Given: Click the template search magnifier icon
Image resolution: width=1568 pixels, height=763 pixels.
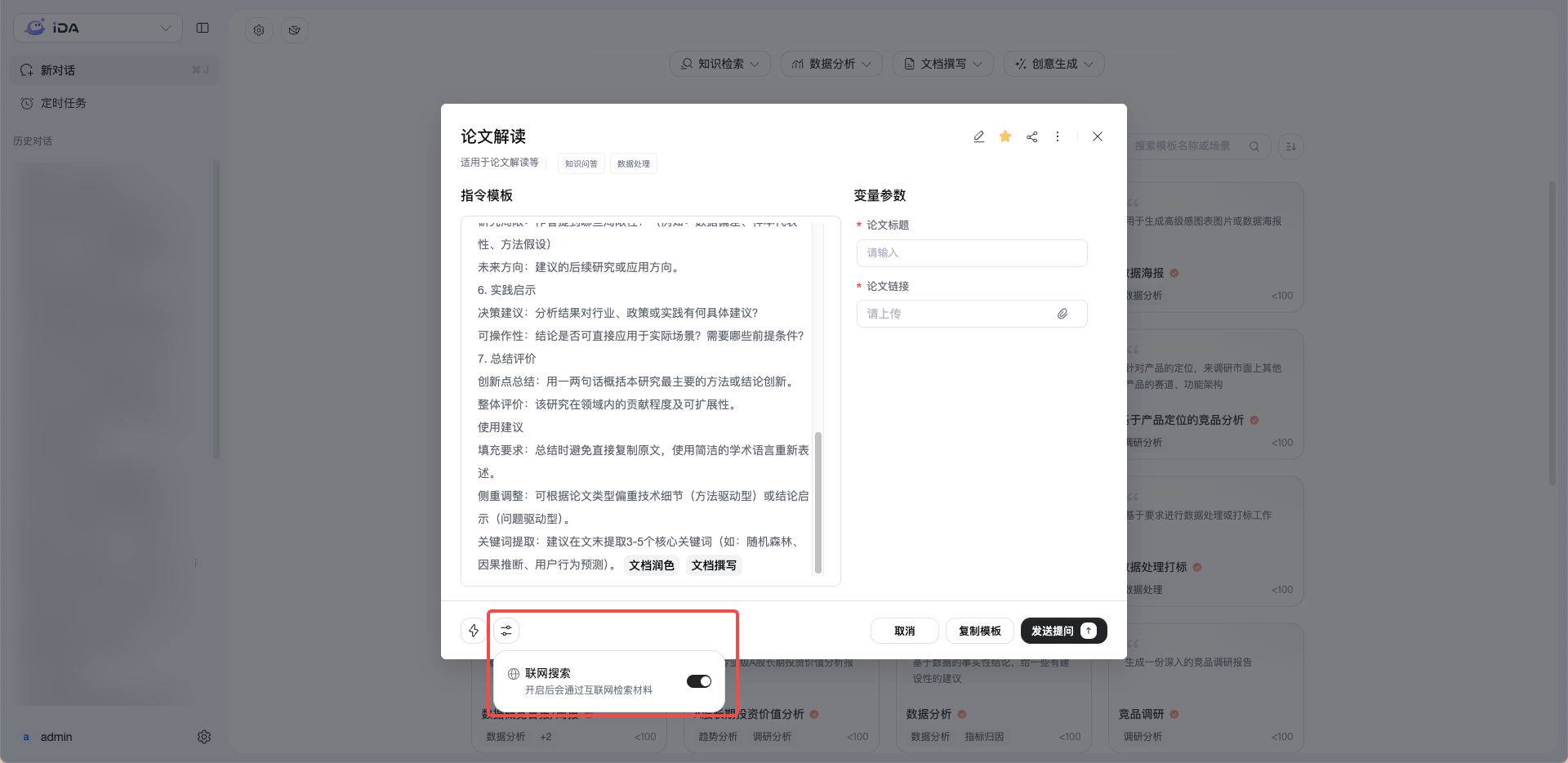Looking at the screenshot, I should 1254,146.
